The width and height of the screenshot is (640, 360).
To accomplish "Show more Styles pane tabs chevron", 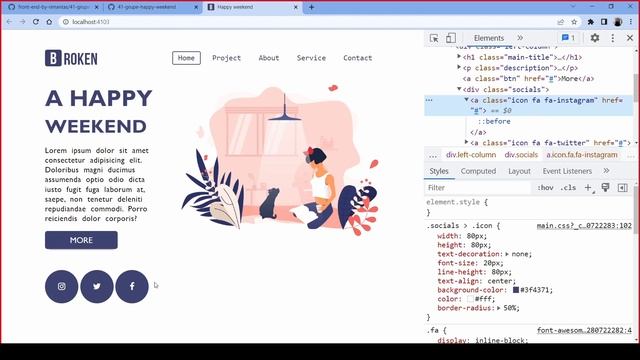I will [607, 171].
